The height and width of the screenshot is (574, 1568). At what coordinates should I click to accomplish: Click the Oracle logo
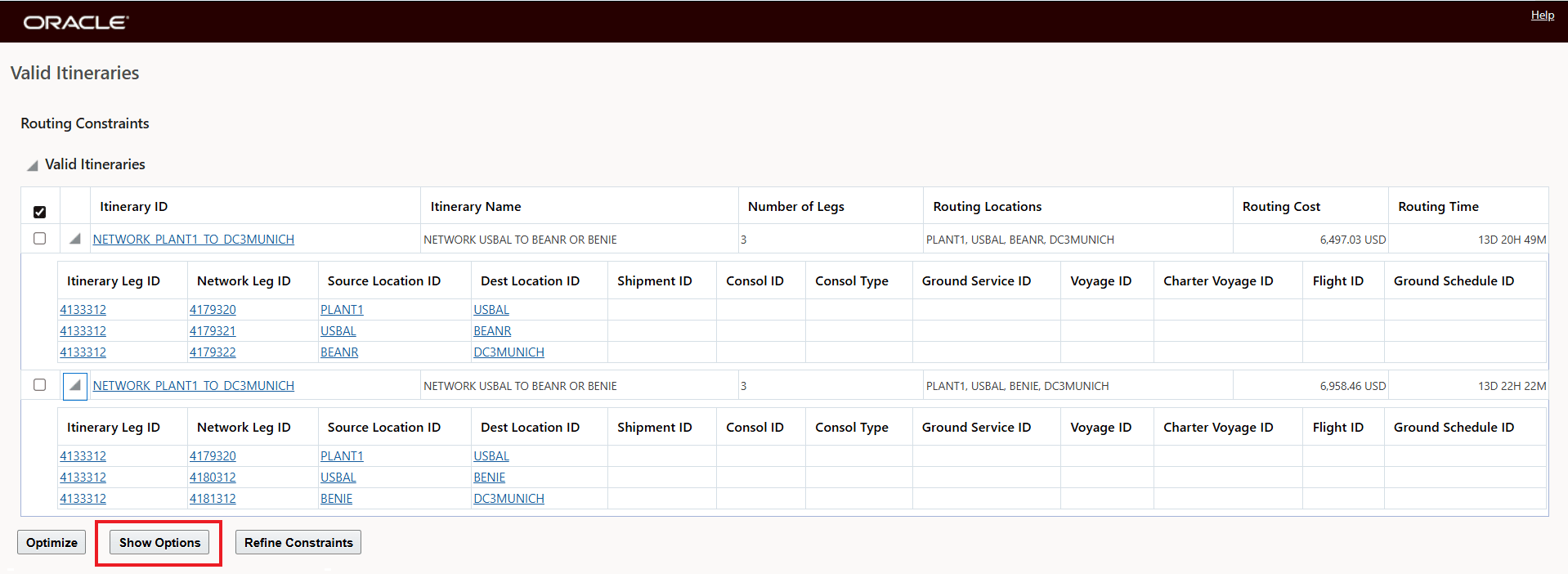pos(76,22)
